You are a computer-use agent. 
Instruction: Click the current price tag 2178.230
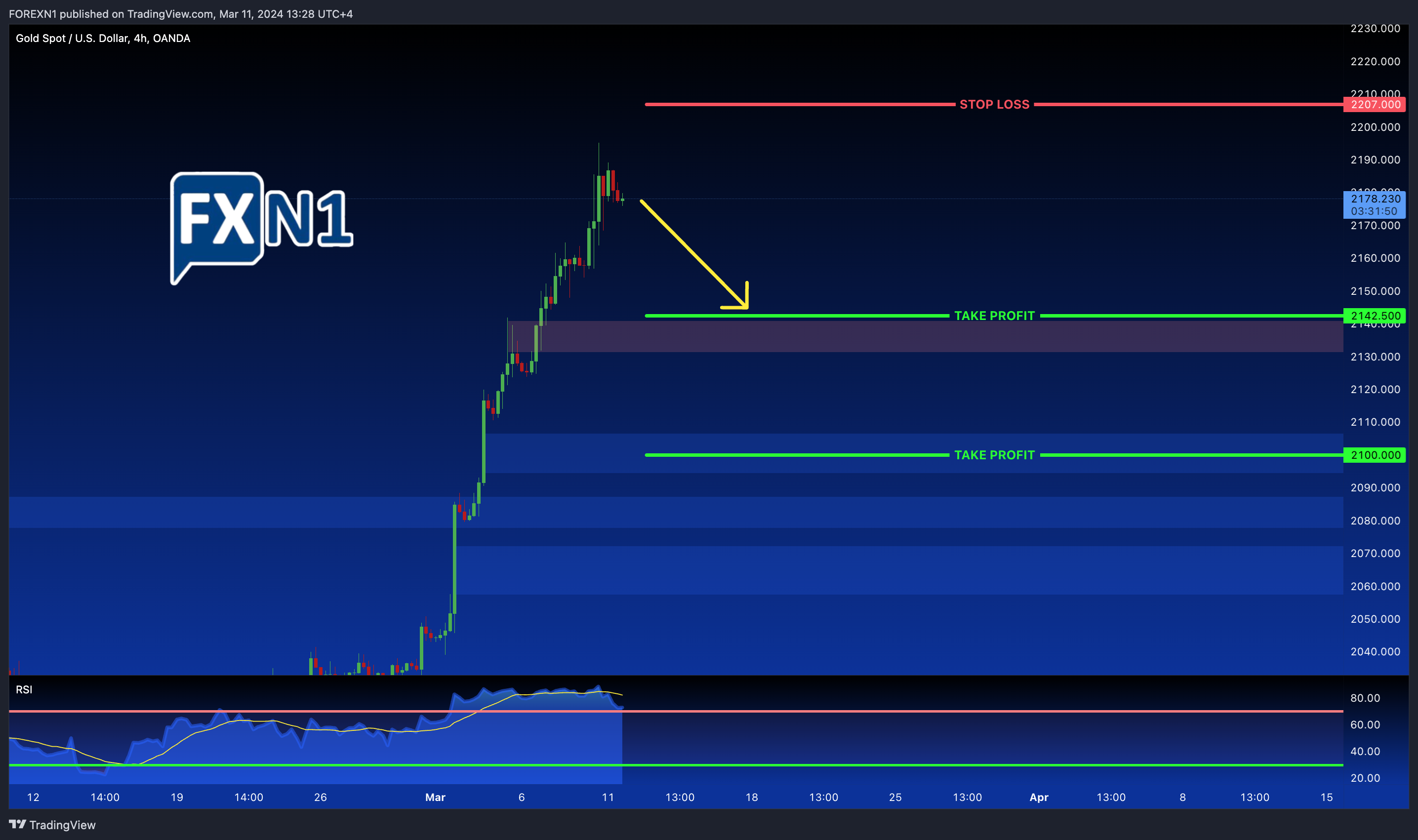(x=1375, y=199)
